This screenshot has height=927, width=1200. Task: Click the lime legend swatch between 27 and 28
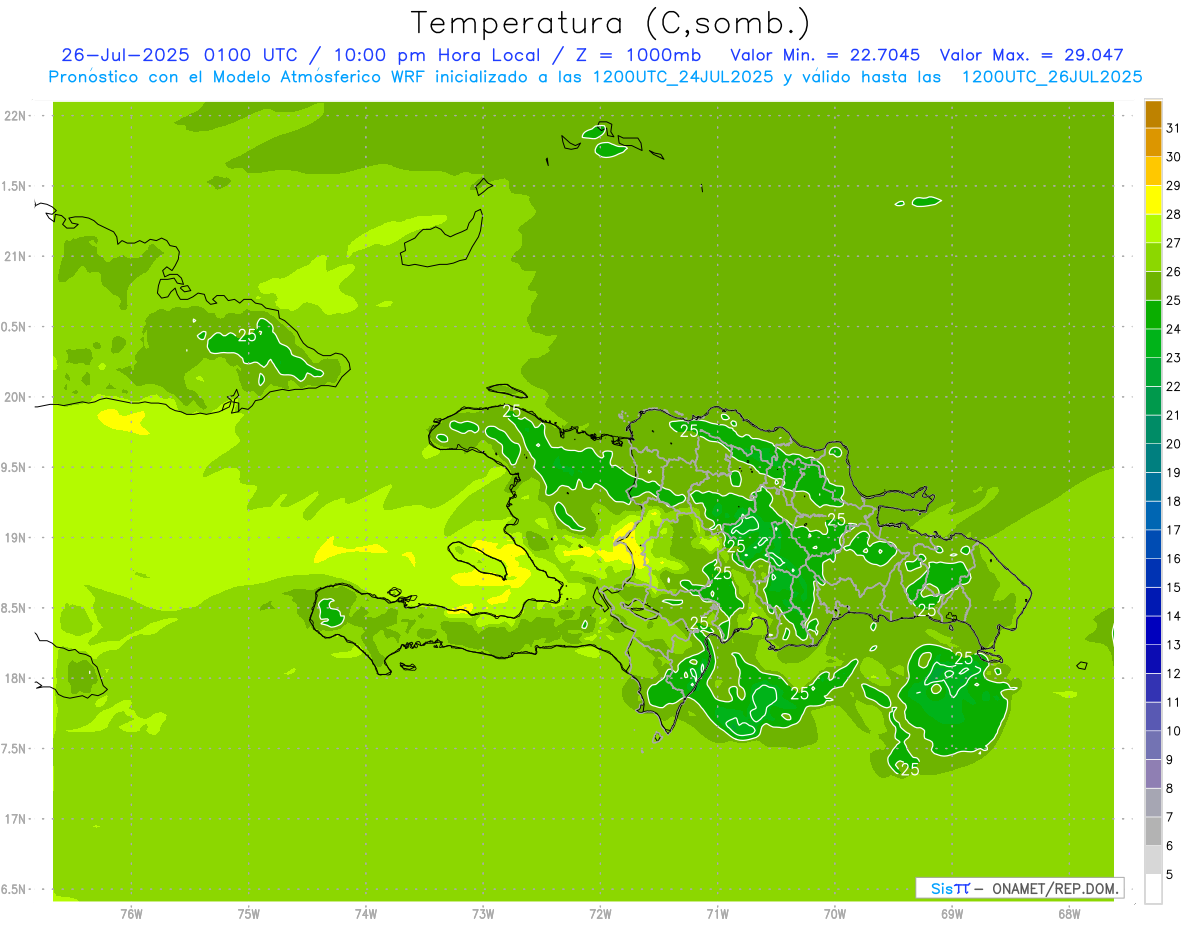coord(1153,228)
